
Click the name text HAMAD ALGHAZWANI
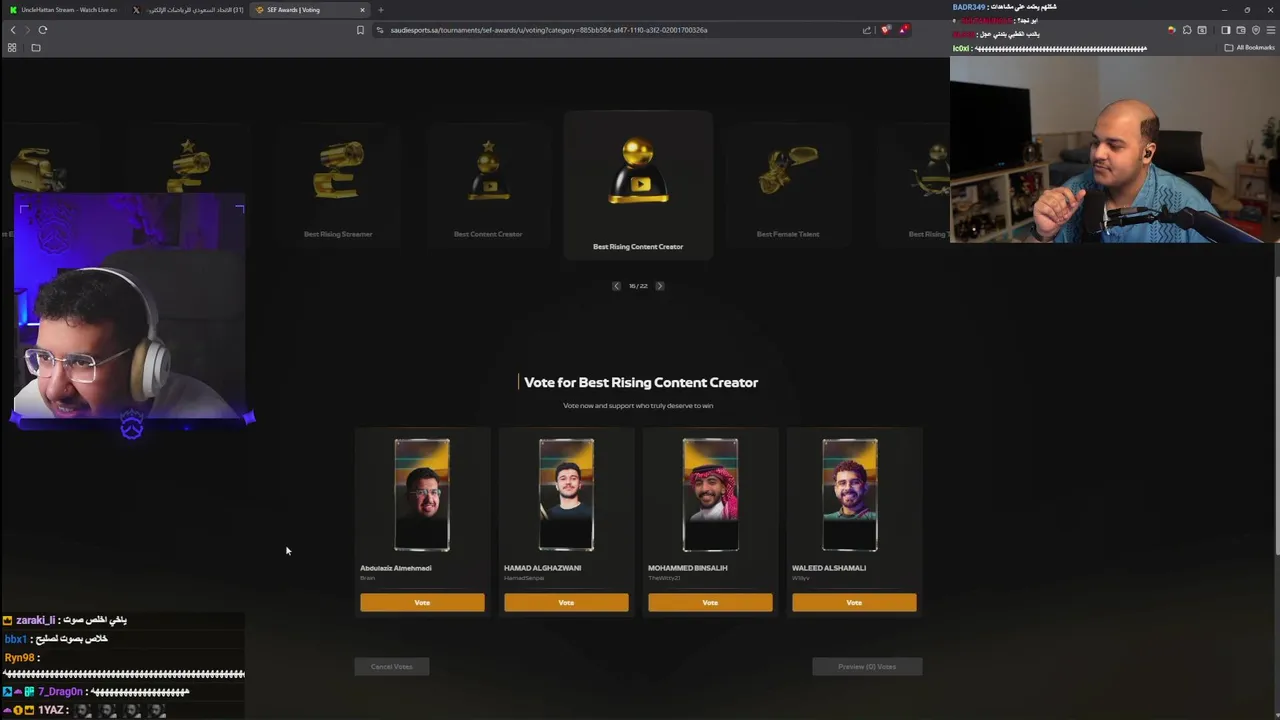tap(542, 568)
